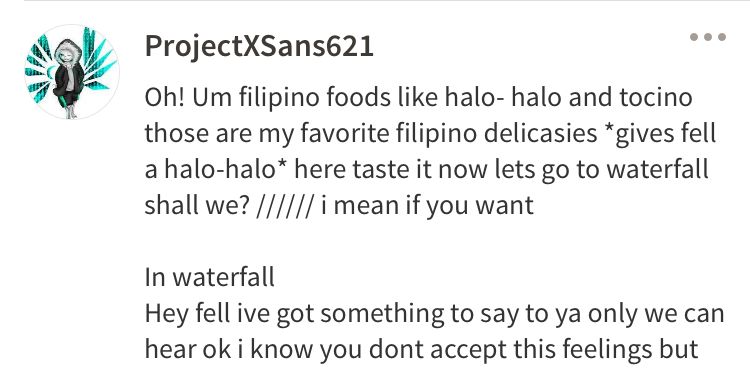Click the "Hey fell ive got something" line
This screenshot has width=750, height=380.
[x=434, y=314]
